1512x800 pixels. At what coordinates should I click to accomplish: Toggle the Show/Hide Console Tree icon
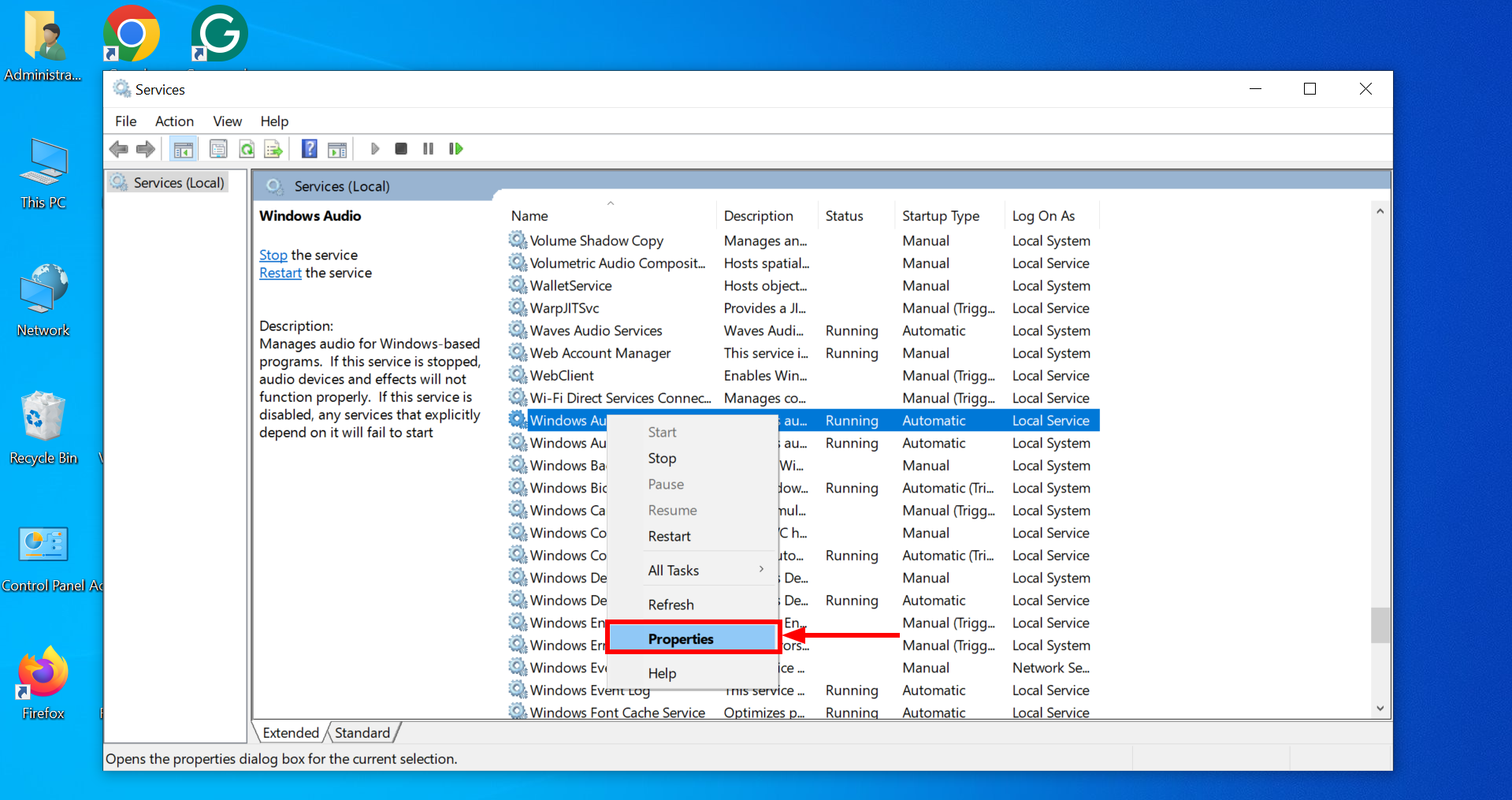184,149
